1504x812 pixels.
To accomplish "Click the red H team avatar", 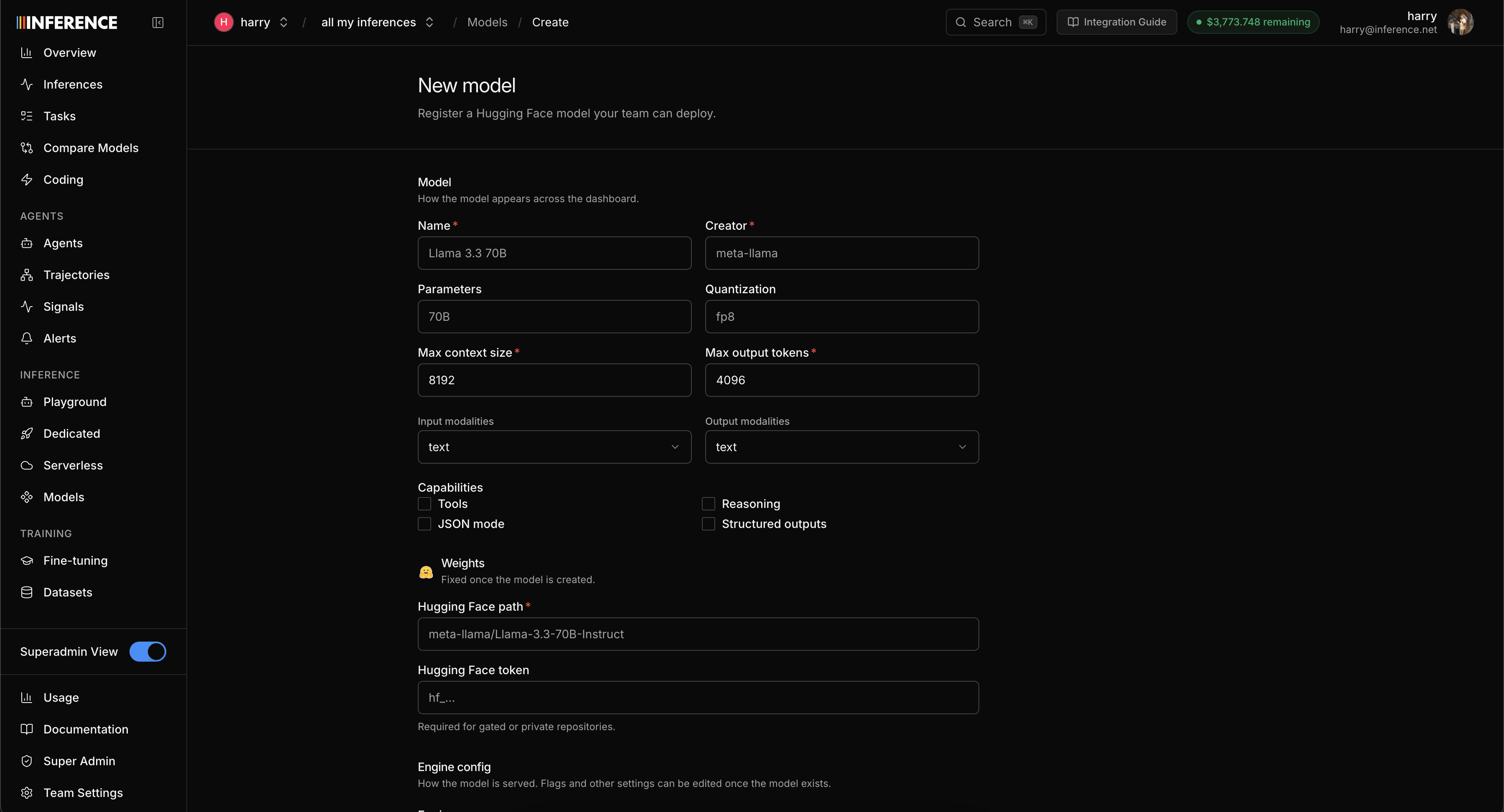I will pos(224,22).
